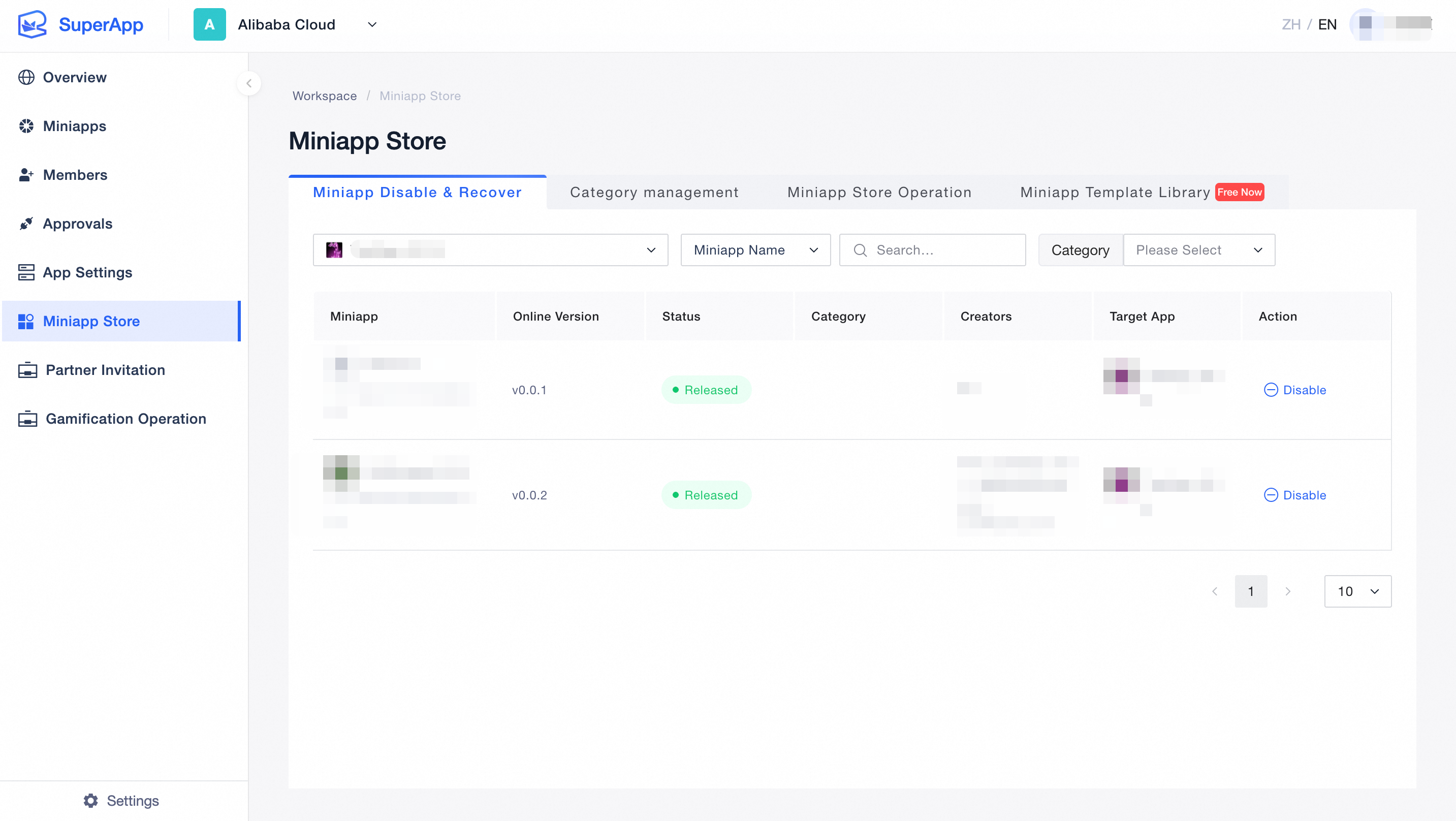Click the App Settings icon
This screenshot has height=821, width=1456.
26,272
